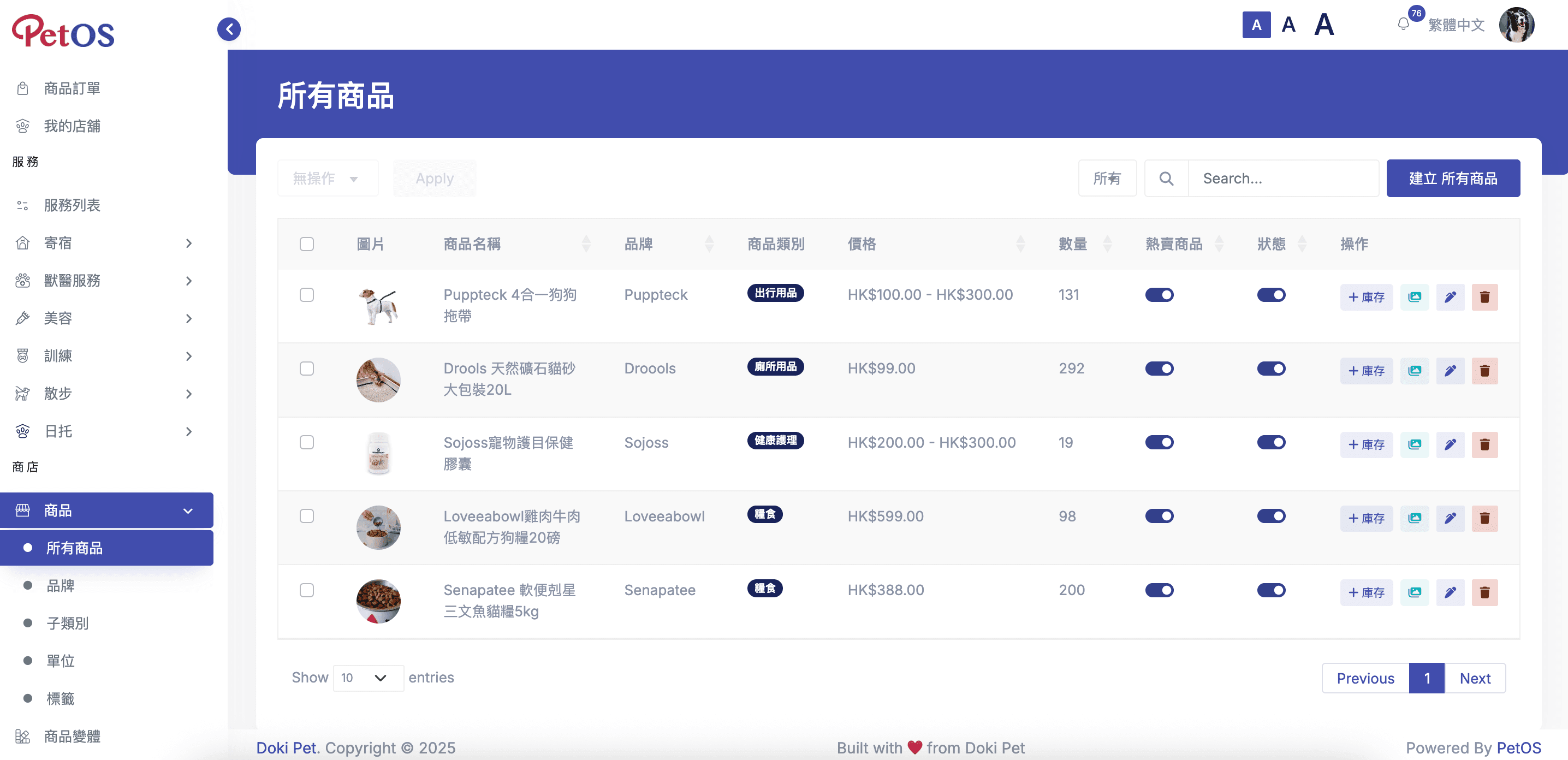
Task: Click the edit pencil for Sojoss supplement
Action: (1450, 445)
